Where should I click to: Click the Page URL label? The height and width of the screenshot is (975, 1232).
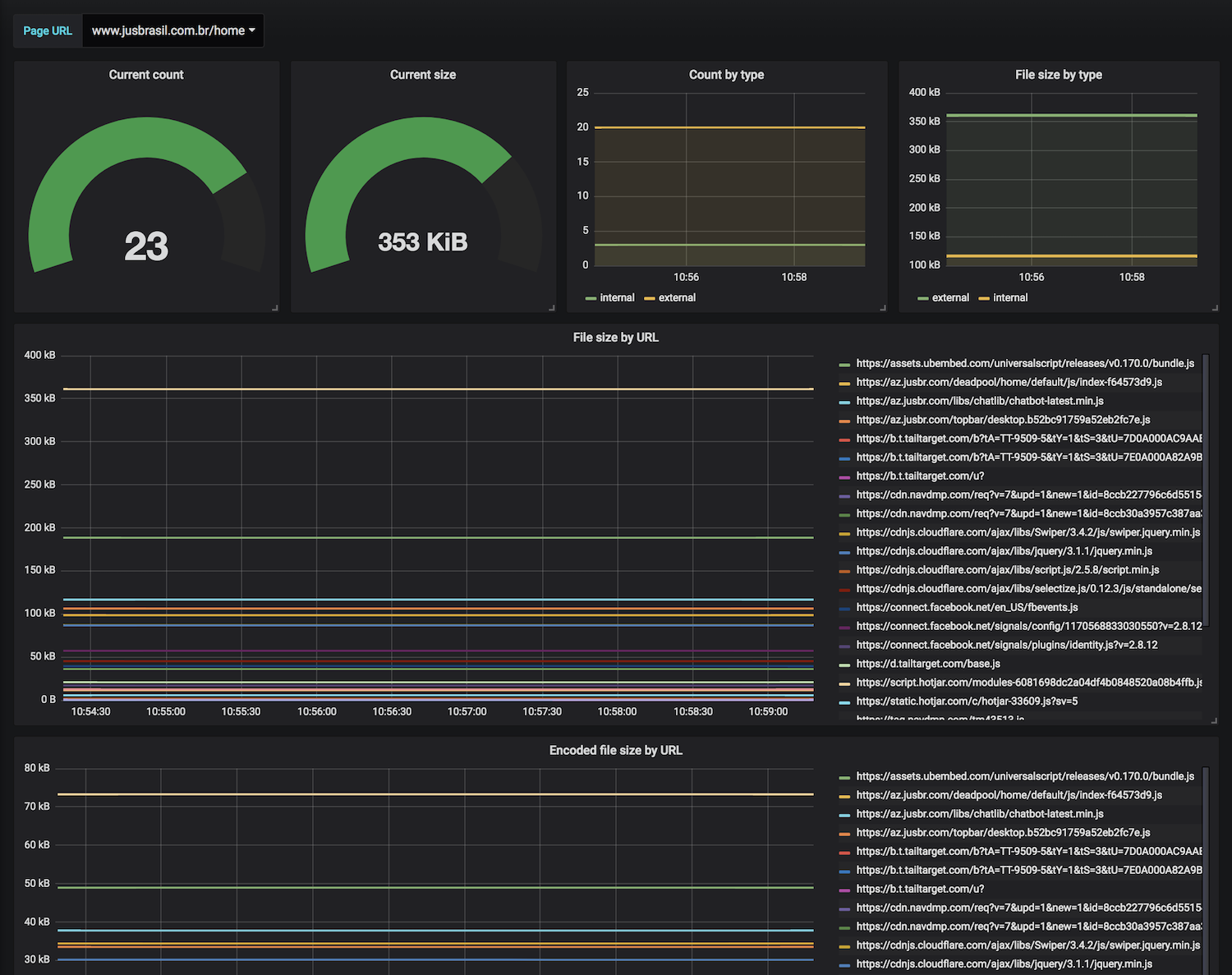tap(48, 30)
